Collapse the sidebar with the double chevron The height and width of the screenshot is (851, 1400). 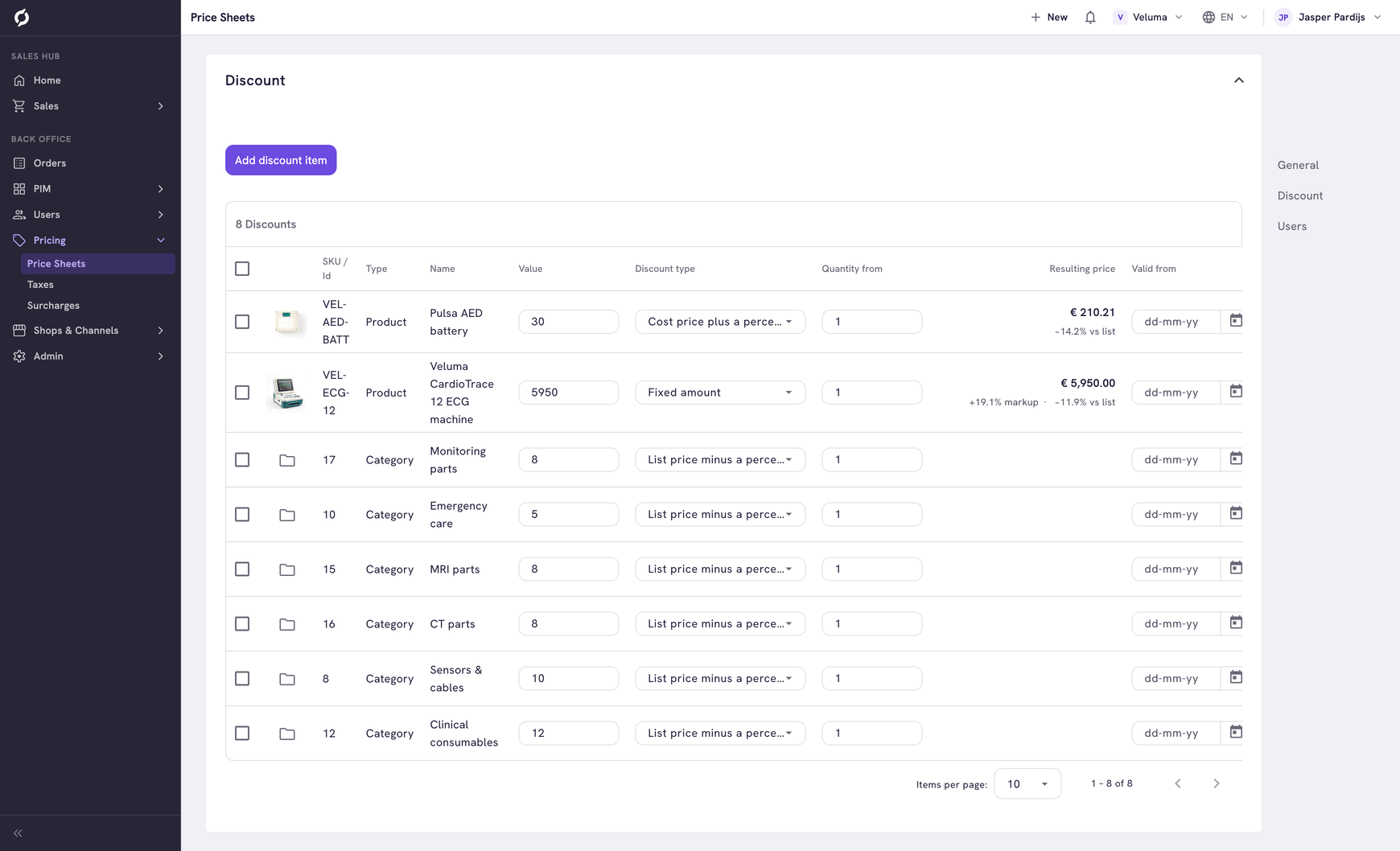[18, 833]
